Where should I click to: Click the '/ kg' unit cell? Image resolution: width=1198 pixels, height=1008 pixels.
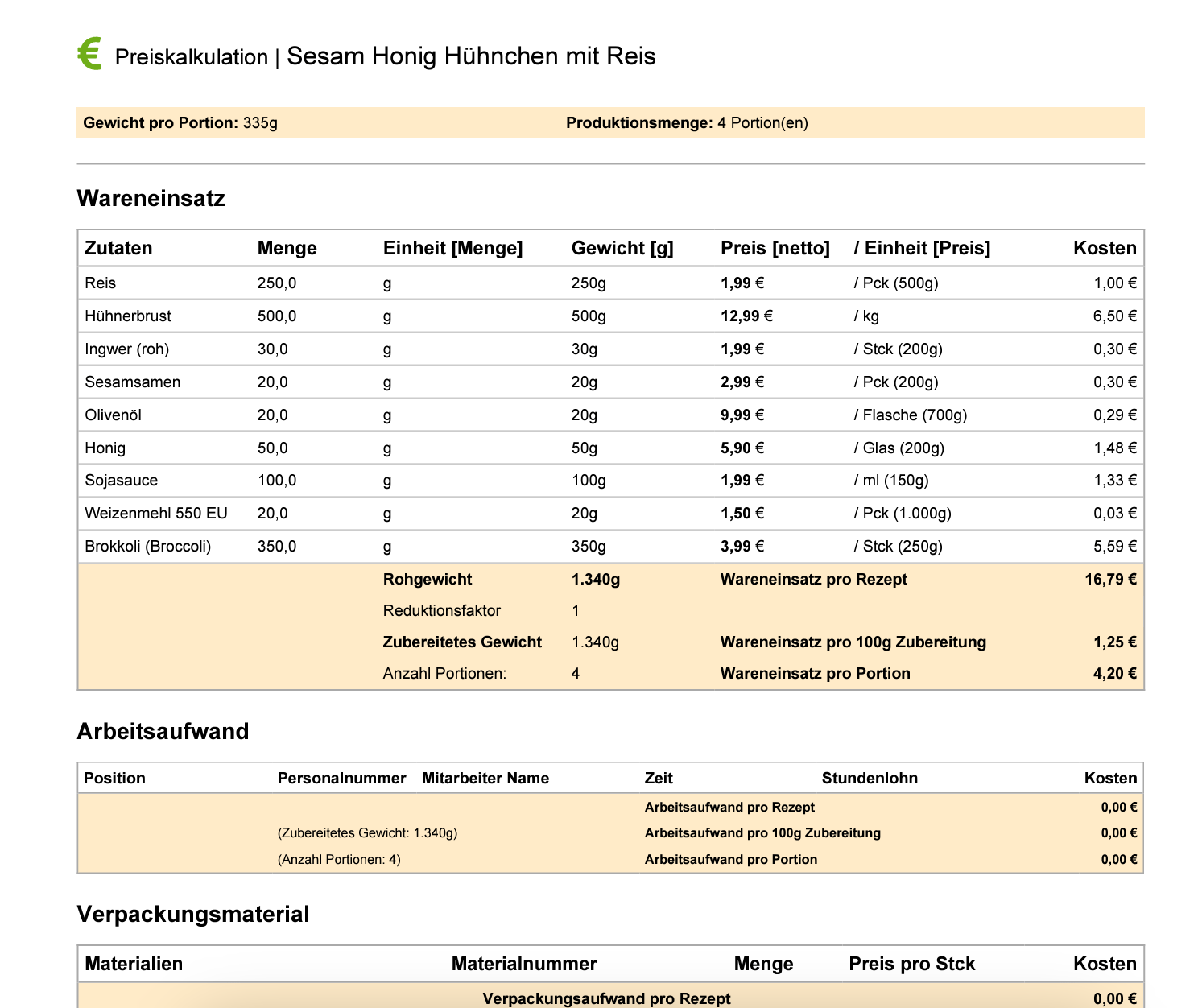click(866, 316)
